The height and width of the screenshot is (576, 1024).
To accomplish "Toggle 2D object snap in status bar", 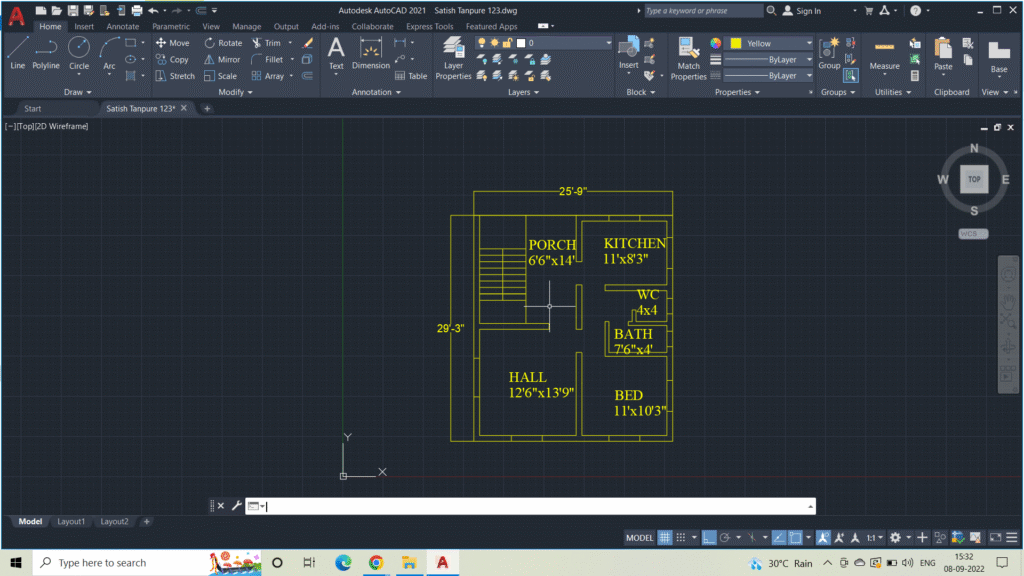I will pyautogui.click(x=795, y=537).
